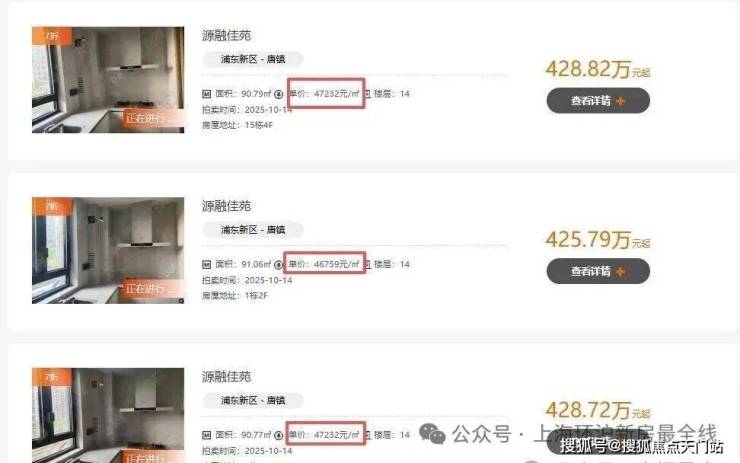Click the price icon before 单价 46759元/㎡

pos(279,265)
